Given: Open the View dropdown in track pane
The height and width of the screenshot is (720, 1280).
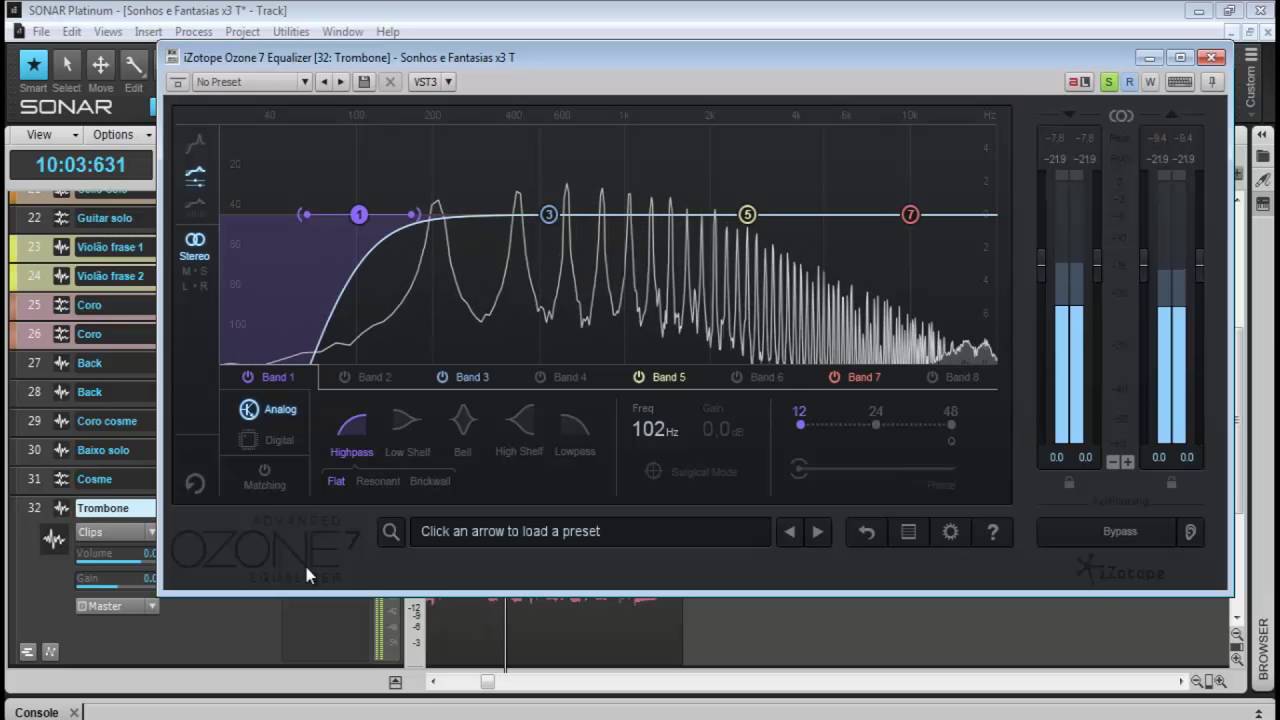Looking at the screenshot, I should (52, 135).
